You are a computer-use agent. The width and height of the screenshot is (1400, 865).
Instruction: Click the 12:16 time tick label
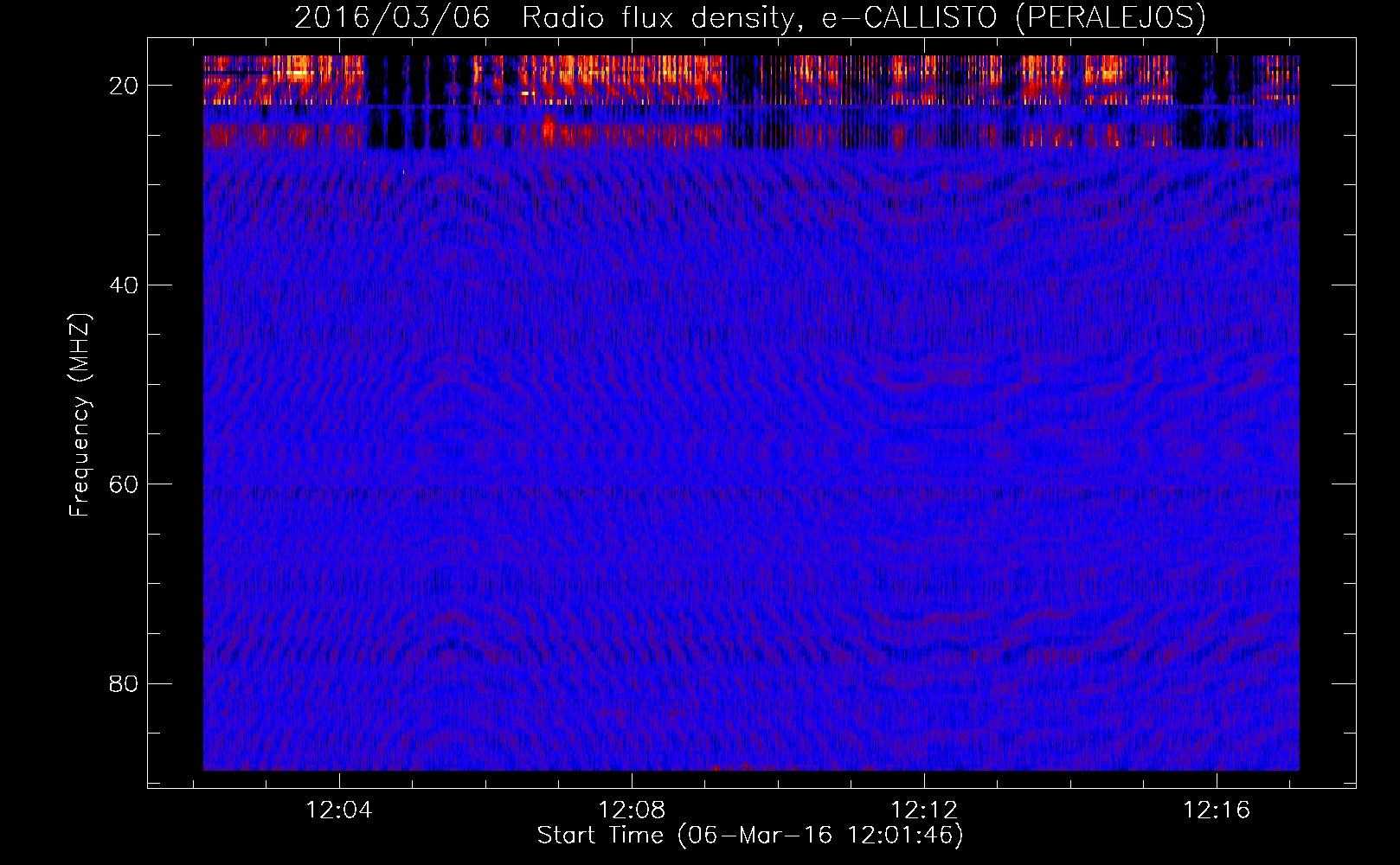(1217, 810)
